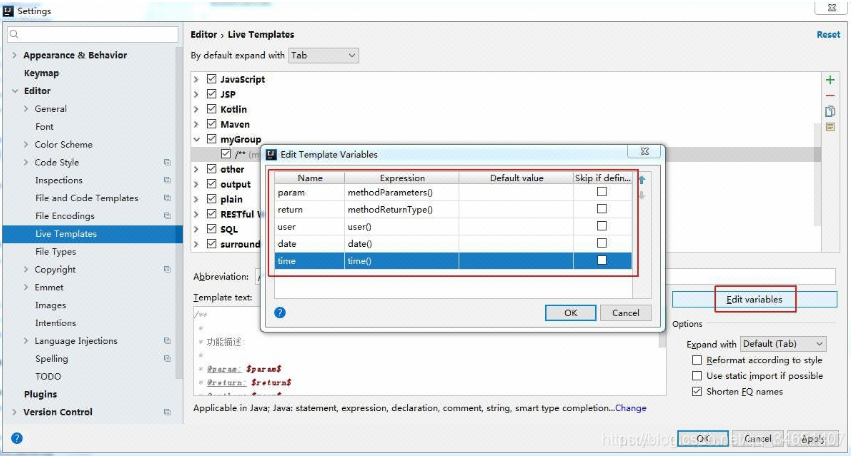Toggle Skip if defined for param variable
Image resolution: width=855 pixels, height=458 pixels.
coord(602,192)
